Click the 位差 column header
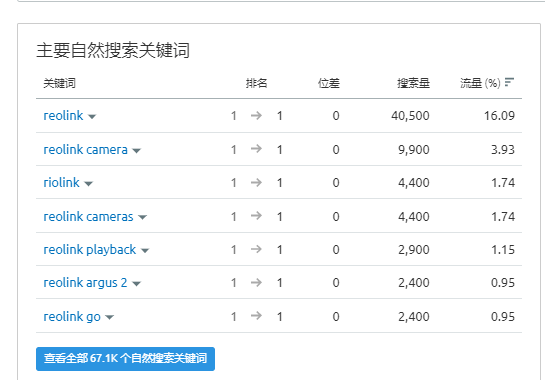 tap(329, 83)
